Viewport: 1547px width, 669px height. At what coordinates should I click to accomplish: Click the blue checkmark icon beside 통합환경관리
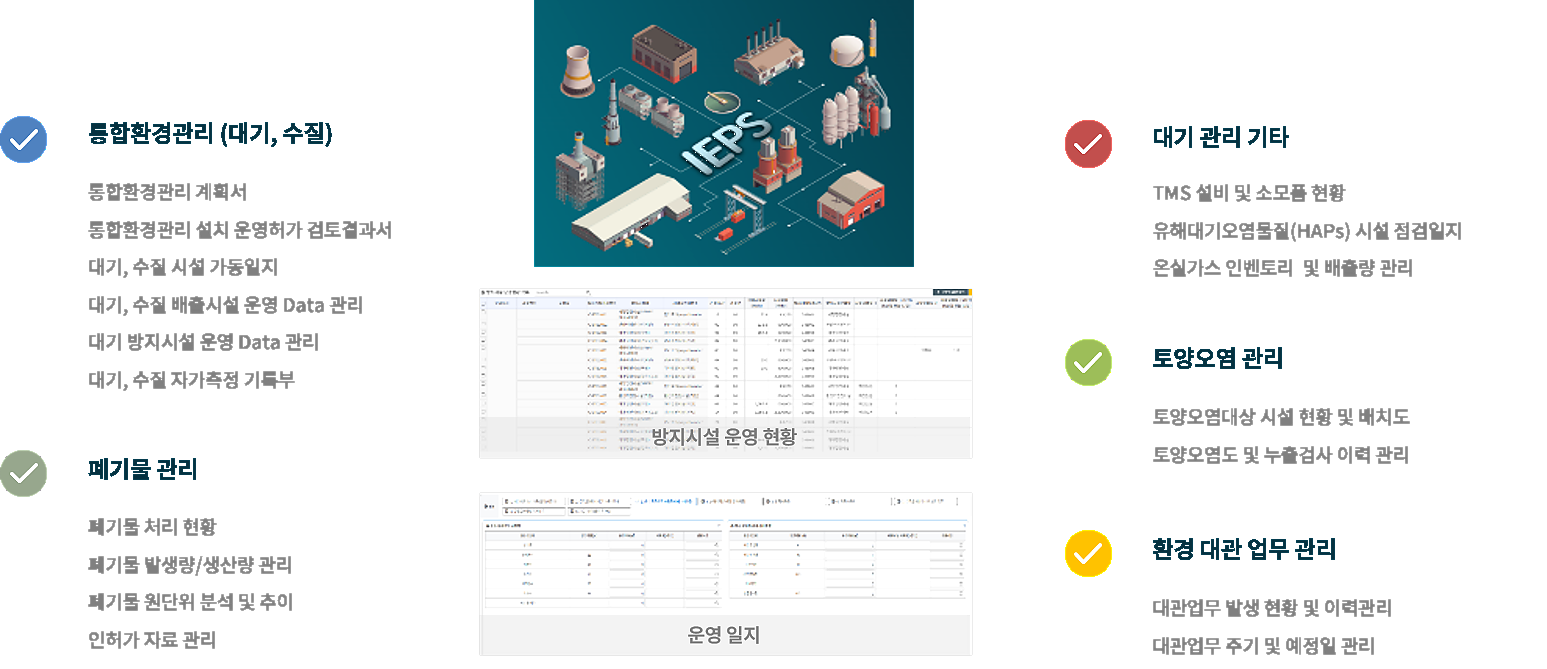(x=23, y=139)
